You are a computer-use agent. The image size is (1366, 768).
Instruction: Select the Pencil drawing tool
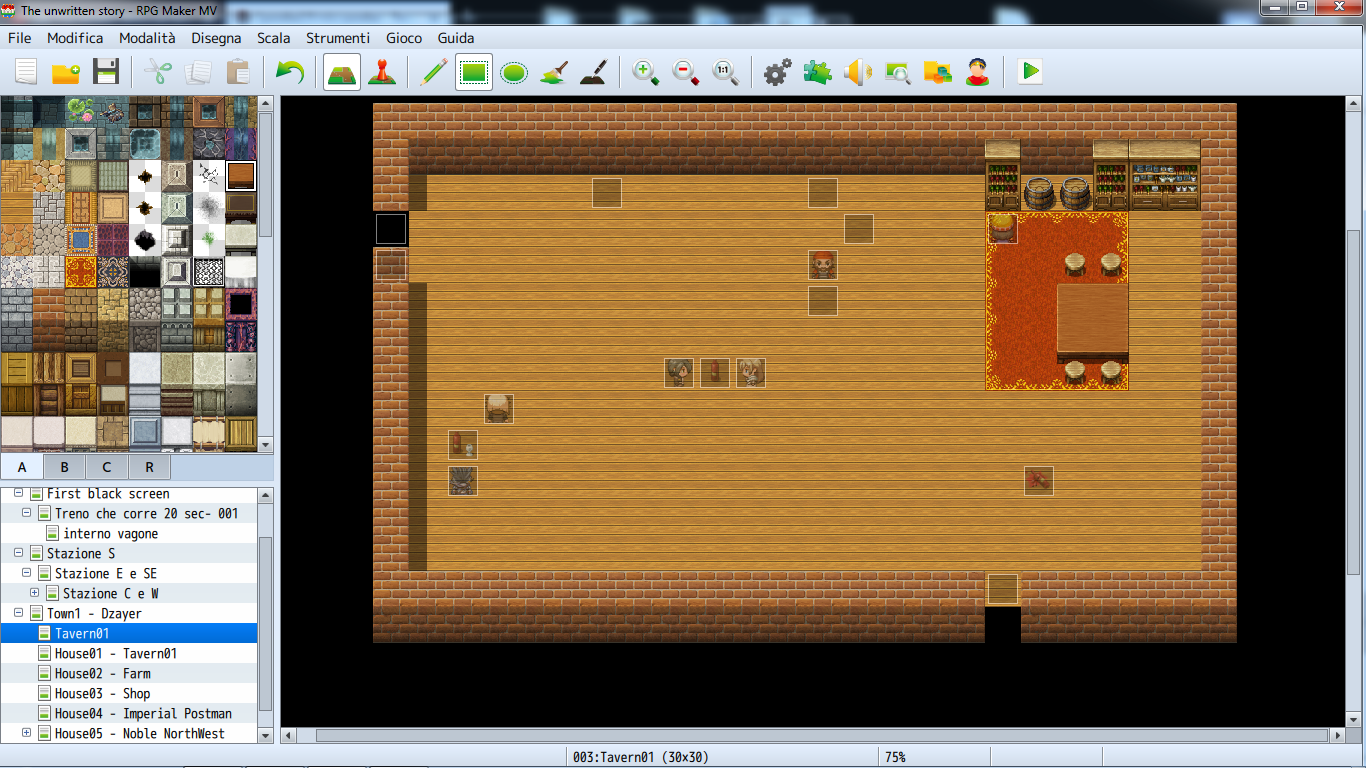tap(433, 72)
